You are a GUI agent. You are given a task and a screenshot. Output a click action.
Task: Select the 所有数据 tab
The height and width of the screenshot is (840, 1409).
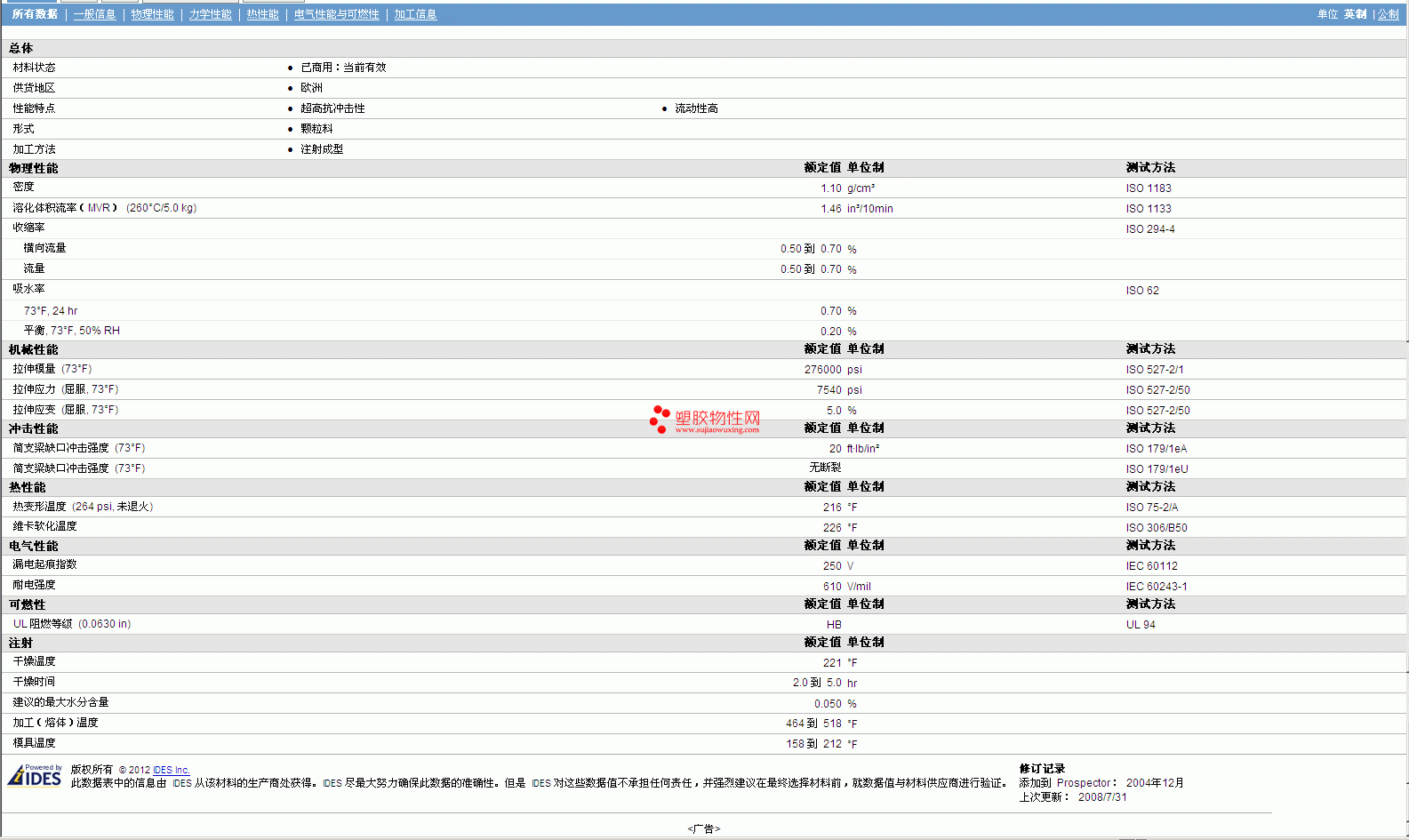tap(35, 14)
